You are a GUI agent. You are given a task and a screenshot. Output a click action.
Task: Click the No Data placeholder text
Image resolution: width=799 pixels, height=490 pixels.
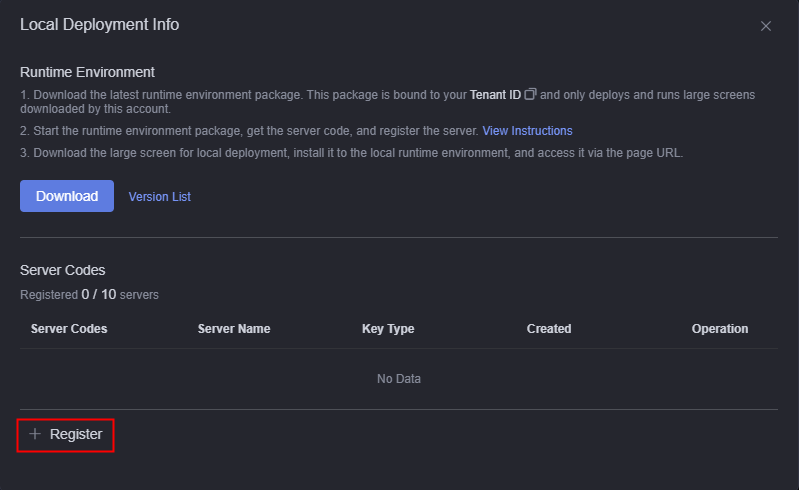pyautogui.click(x=399, y=379)
